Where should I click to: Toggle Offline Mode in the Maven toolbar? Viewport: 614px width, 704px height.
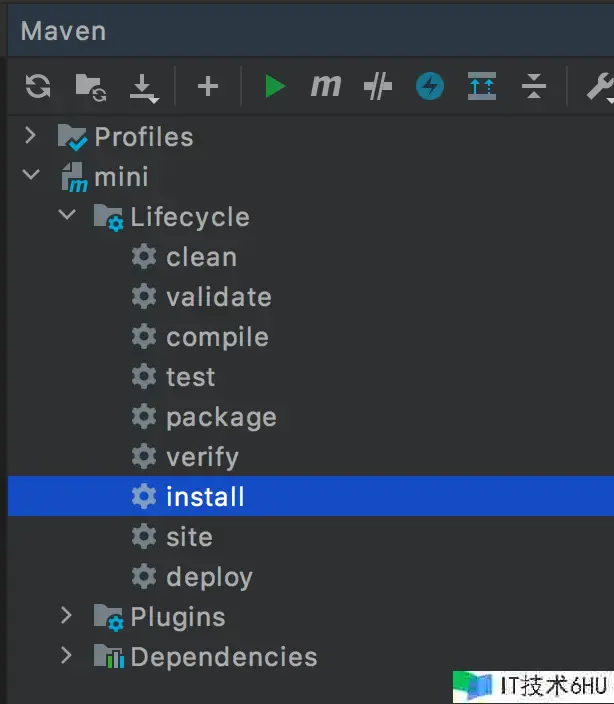[x=377, y=87]
